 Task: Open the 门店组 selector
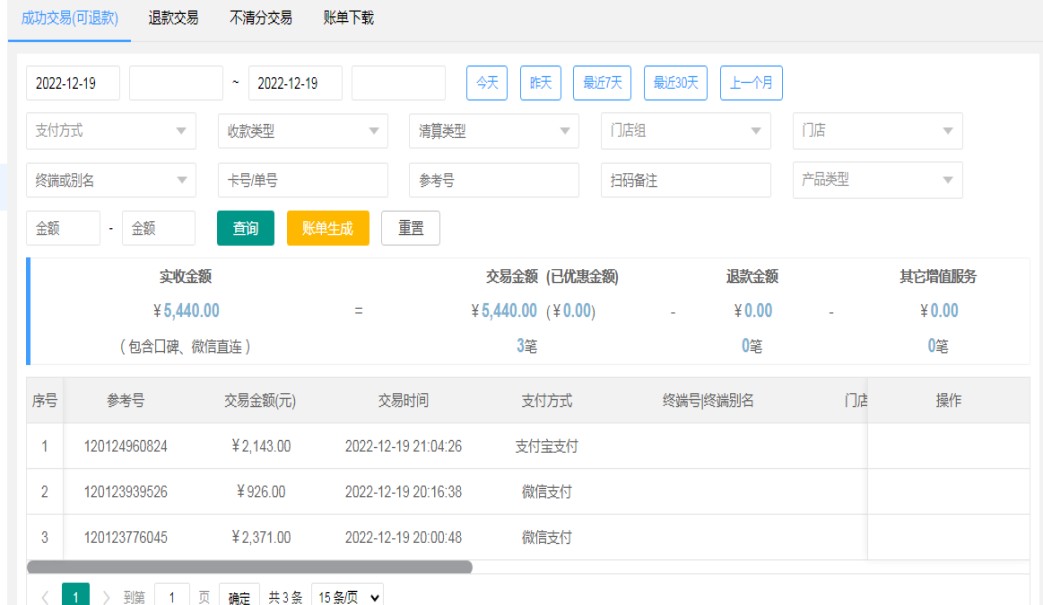[686, 131]
